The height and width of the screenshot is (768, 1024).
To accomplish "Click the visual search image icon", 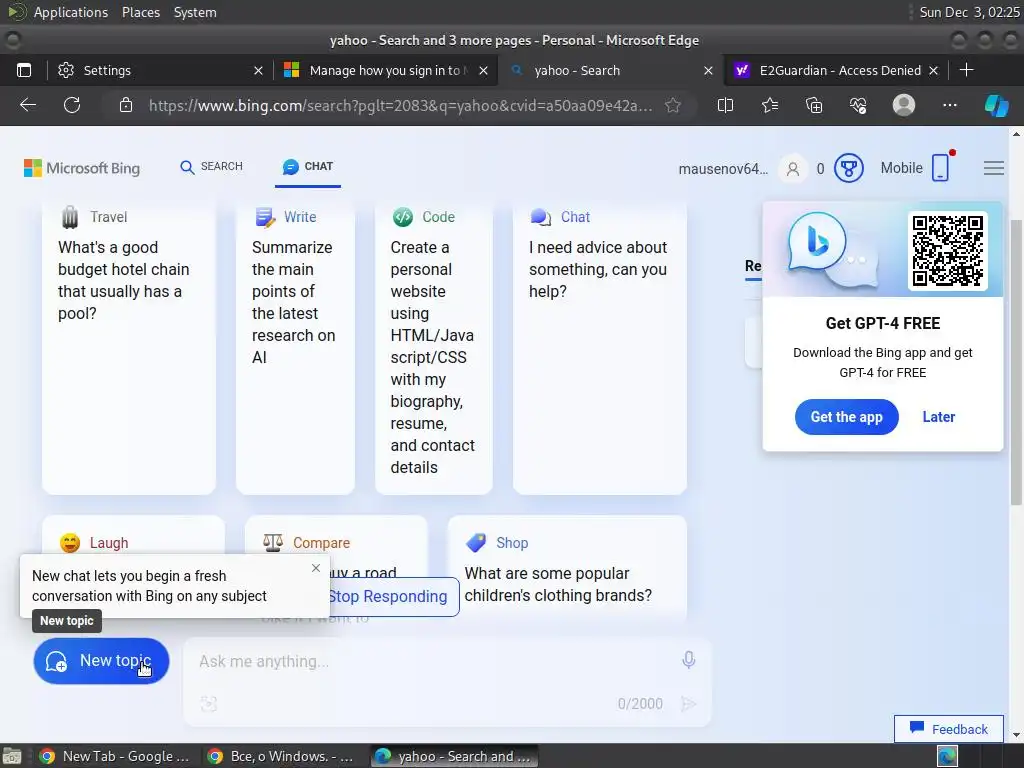I will point(208,703).
